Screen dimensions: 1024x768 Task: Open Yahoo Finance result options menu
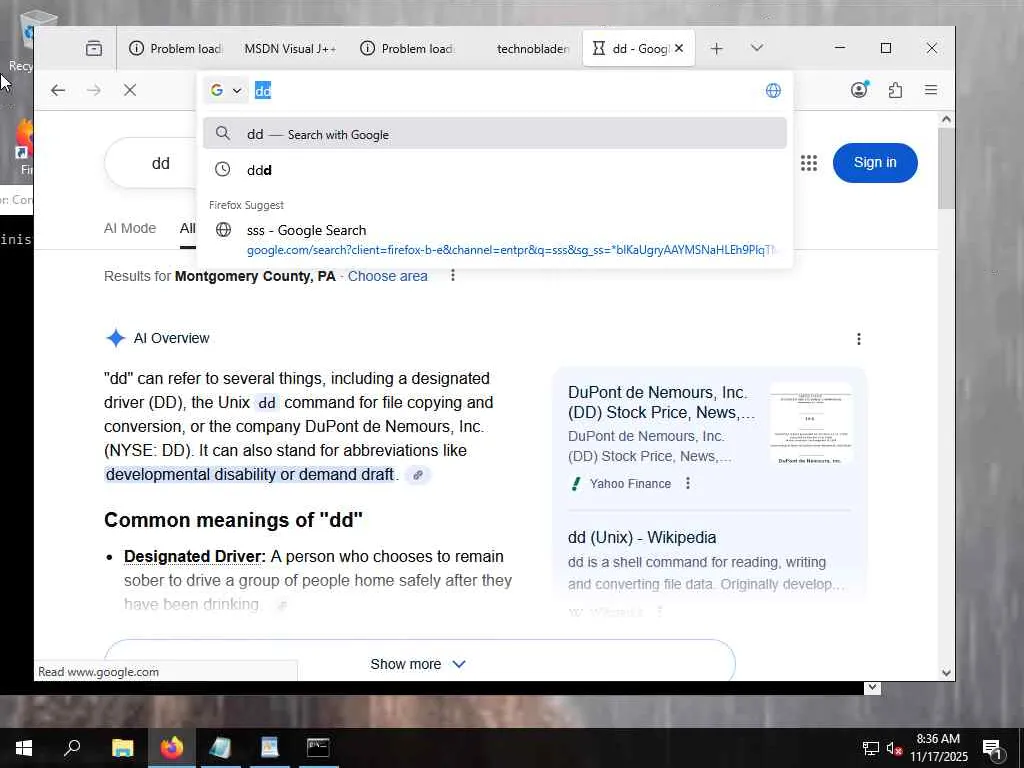click(688, 483)
